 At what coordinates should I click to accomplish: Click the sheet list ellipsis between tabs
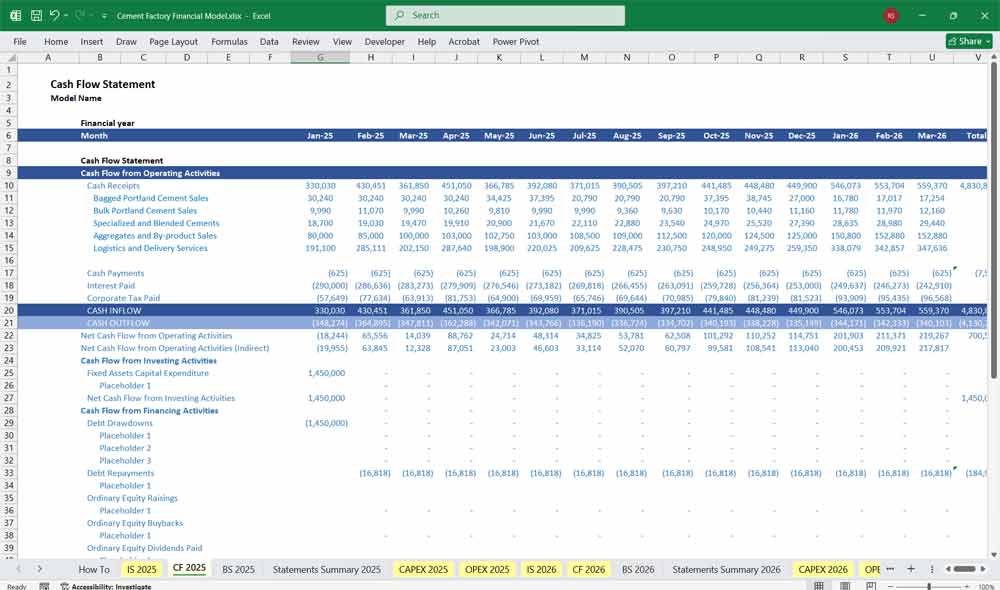pos(890,568)
